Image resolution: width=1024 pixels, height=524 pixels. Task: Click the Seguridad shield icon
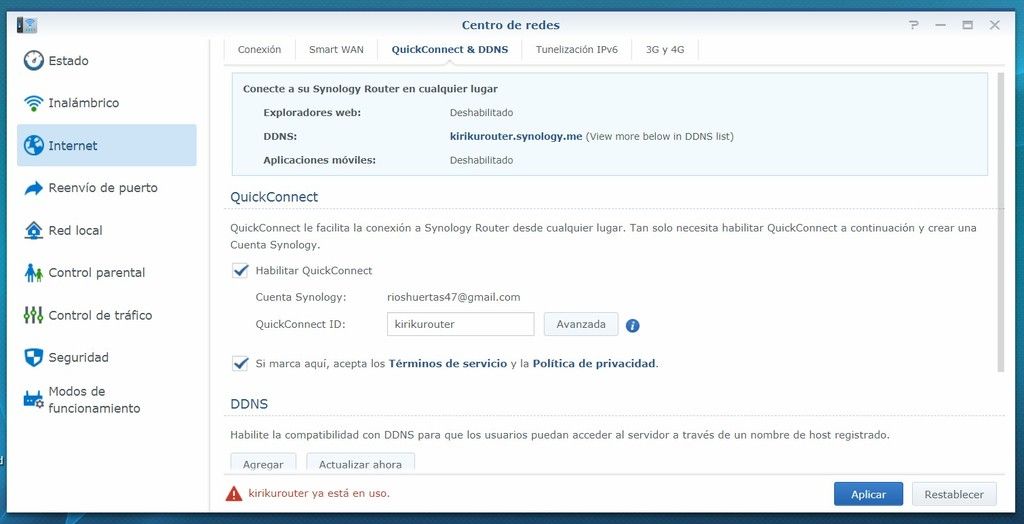coord(33,357)
